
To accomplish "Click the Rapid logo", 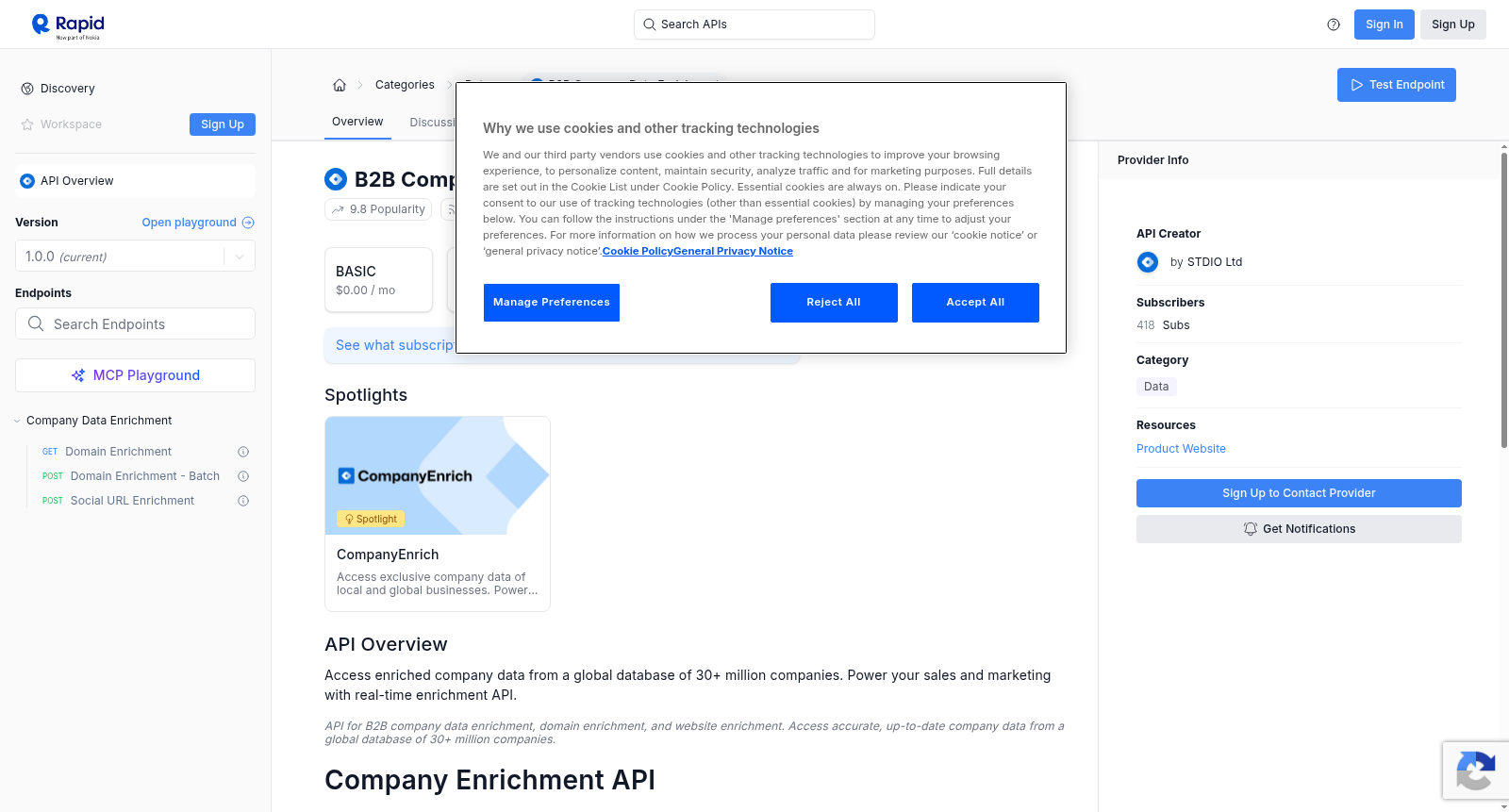I will pyautogui.click(x=68, y=25).
